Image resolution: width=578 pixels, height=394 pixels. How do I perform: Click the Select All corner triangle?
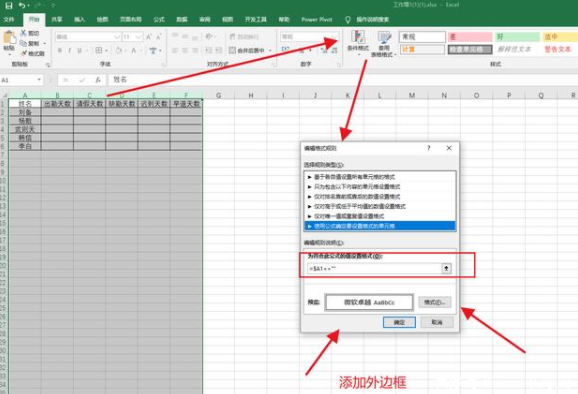point(4,95)
